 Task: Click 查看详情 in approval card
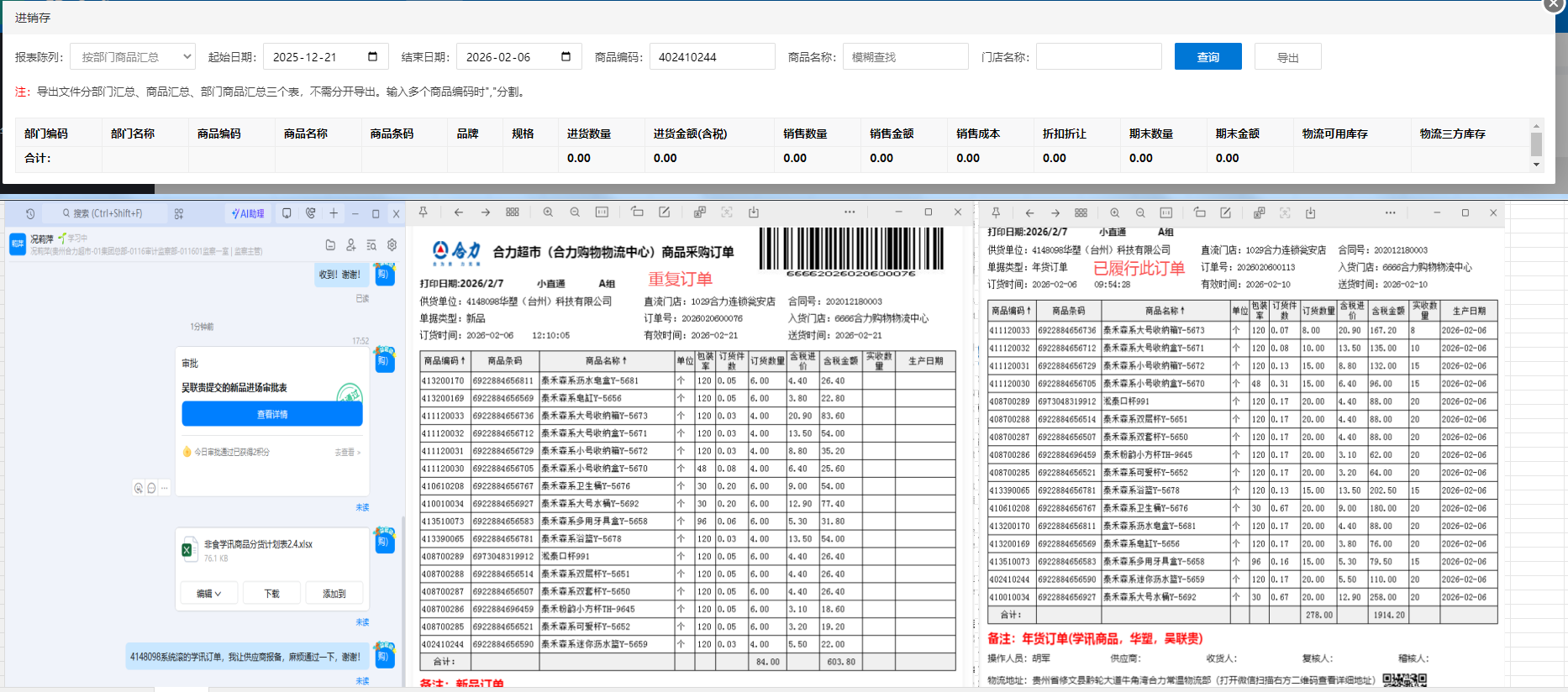[271, 414]
